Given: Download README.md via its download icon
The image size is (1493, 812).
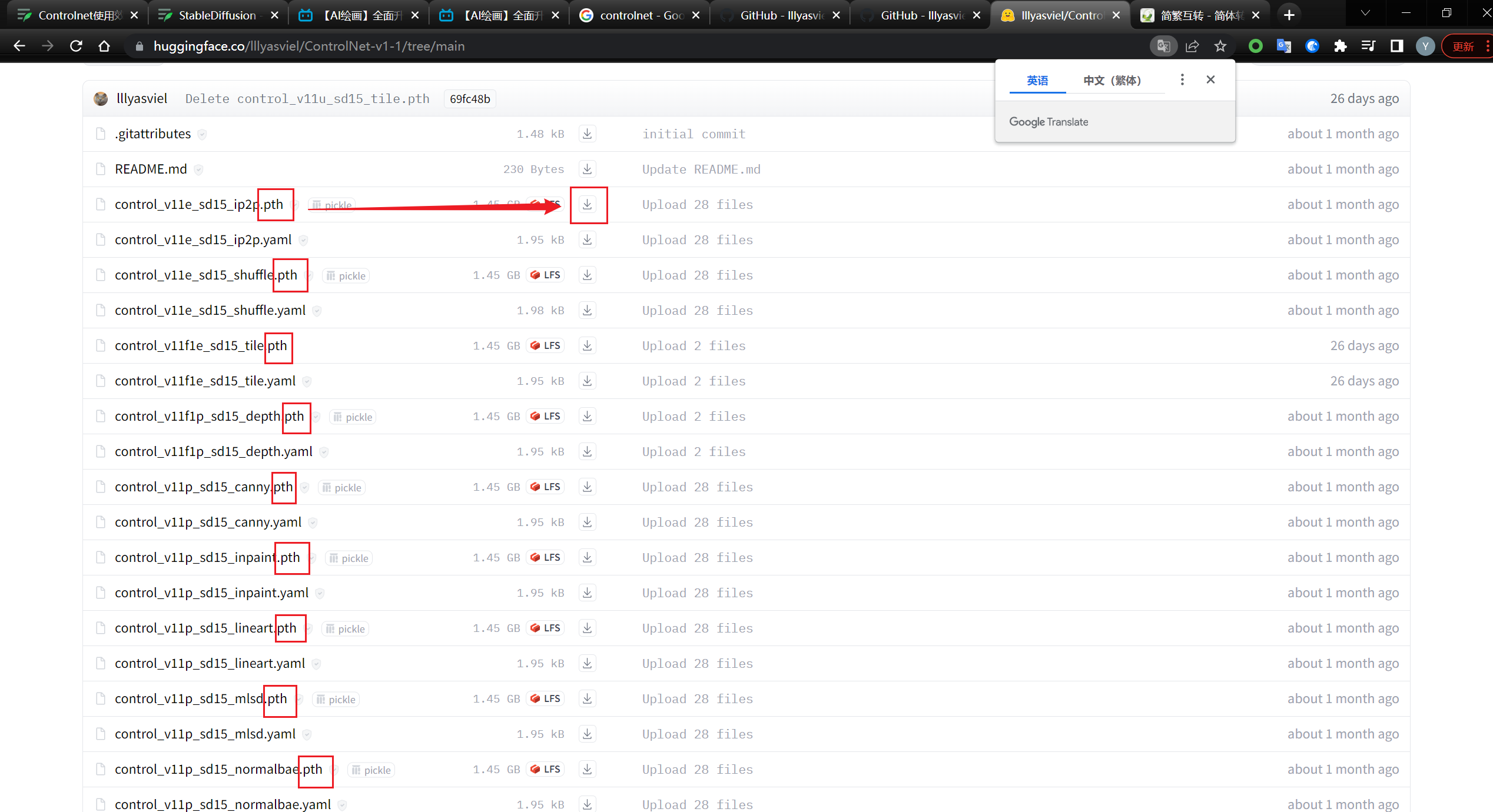Looking at the screenshot, I should [587, 169].
